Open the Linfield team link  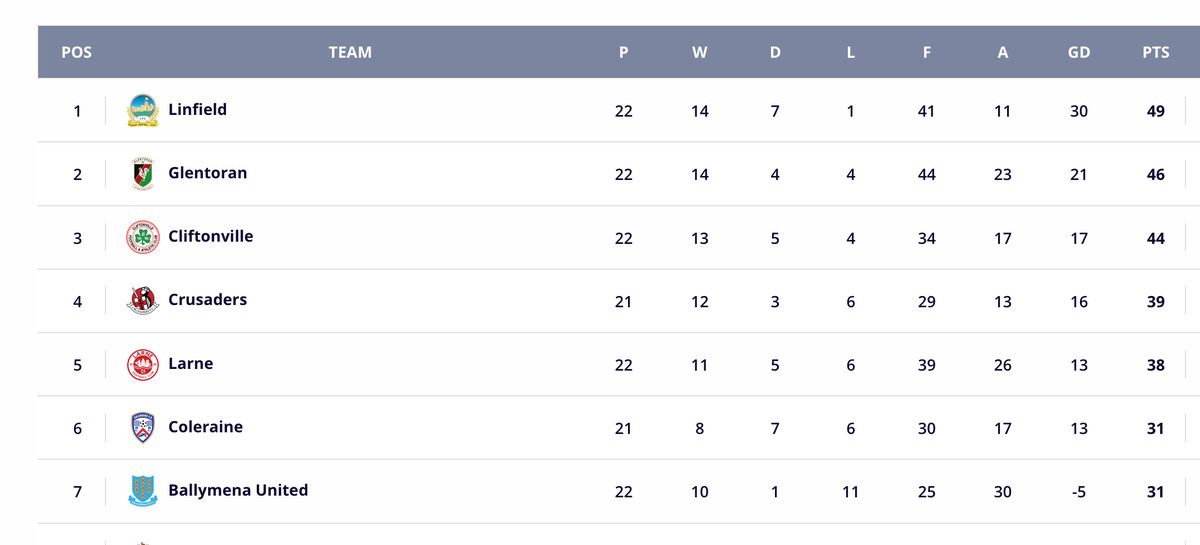point(197,110)
